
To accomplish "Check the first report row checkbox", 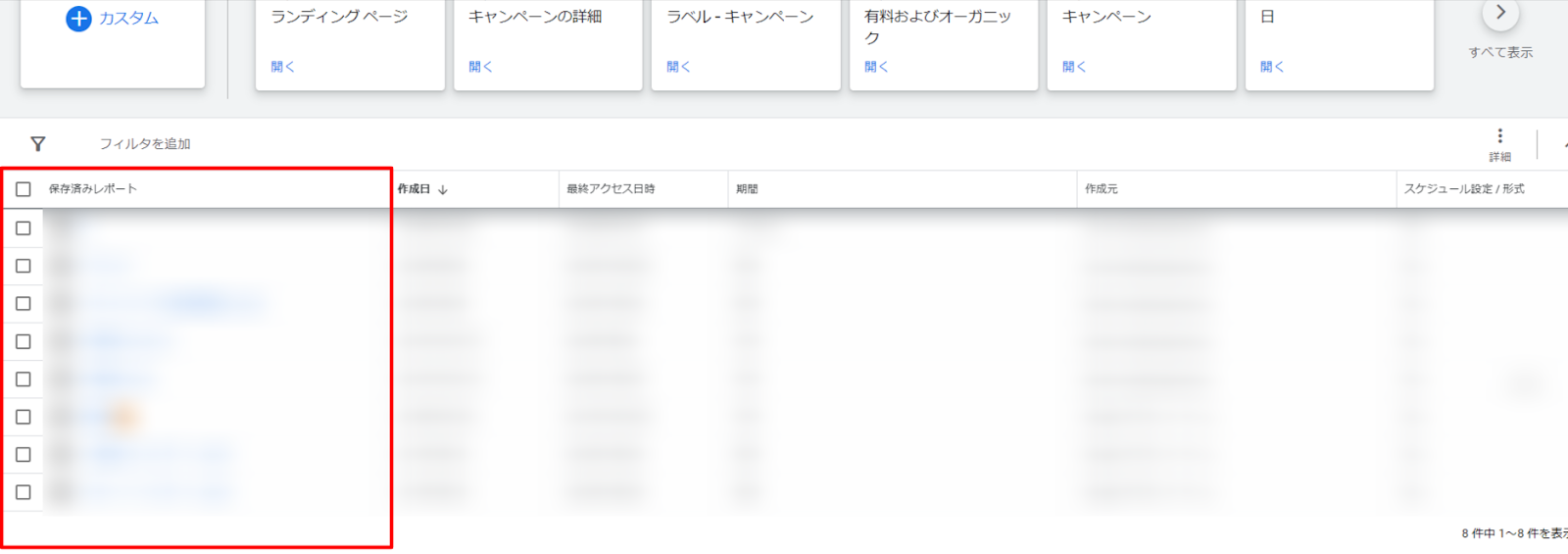I will tap(24, 228).
